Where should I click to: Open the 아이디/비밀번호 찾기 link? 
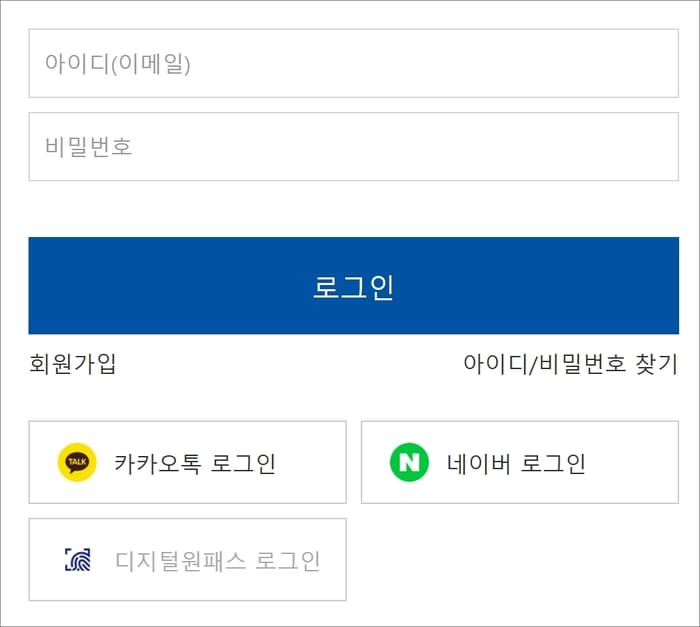(571, 364)
